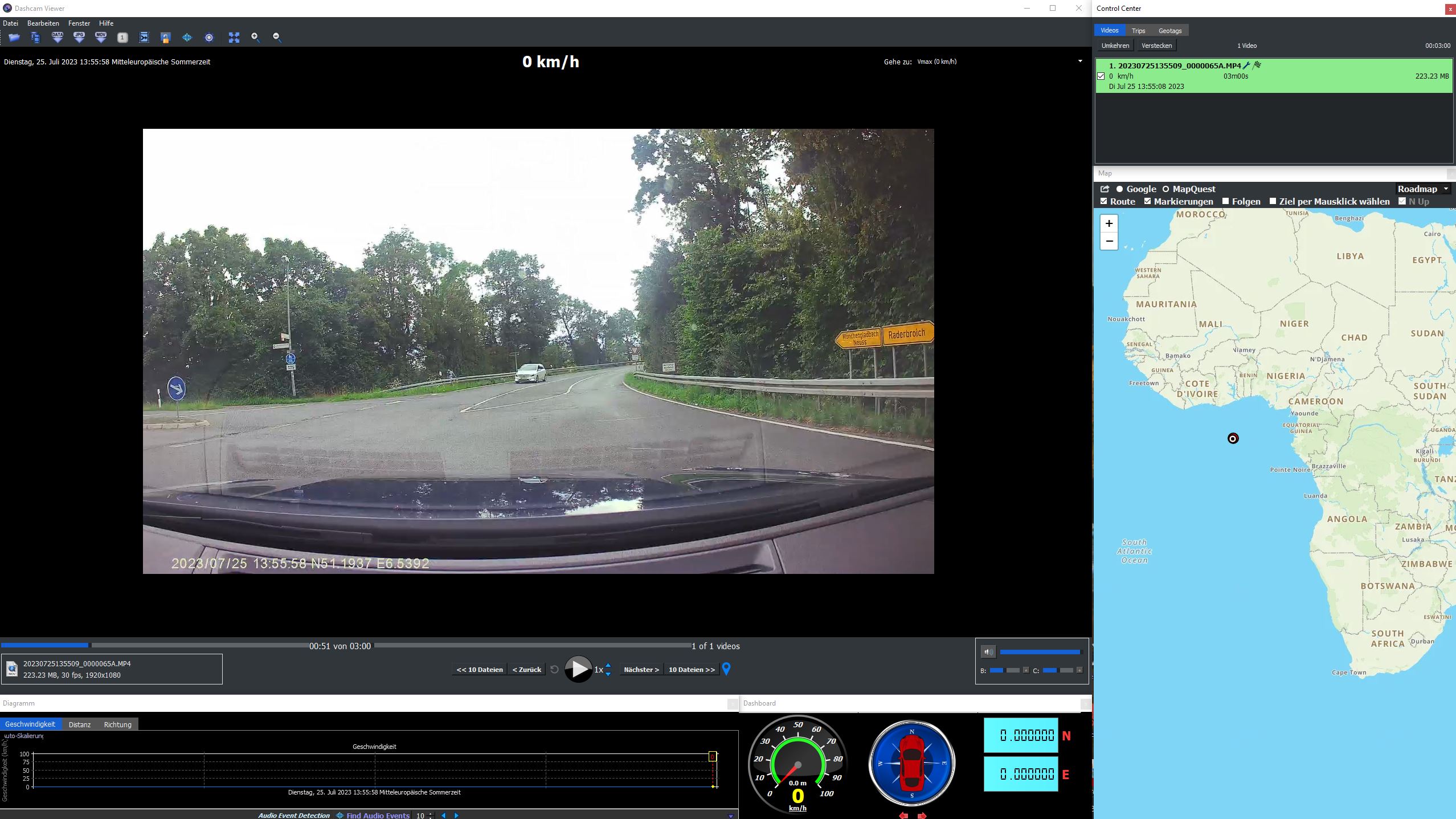Click the MOV export toolbar icon
The width and height of the screenshot is (1456, 819).
point(101,38)
